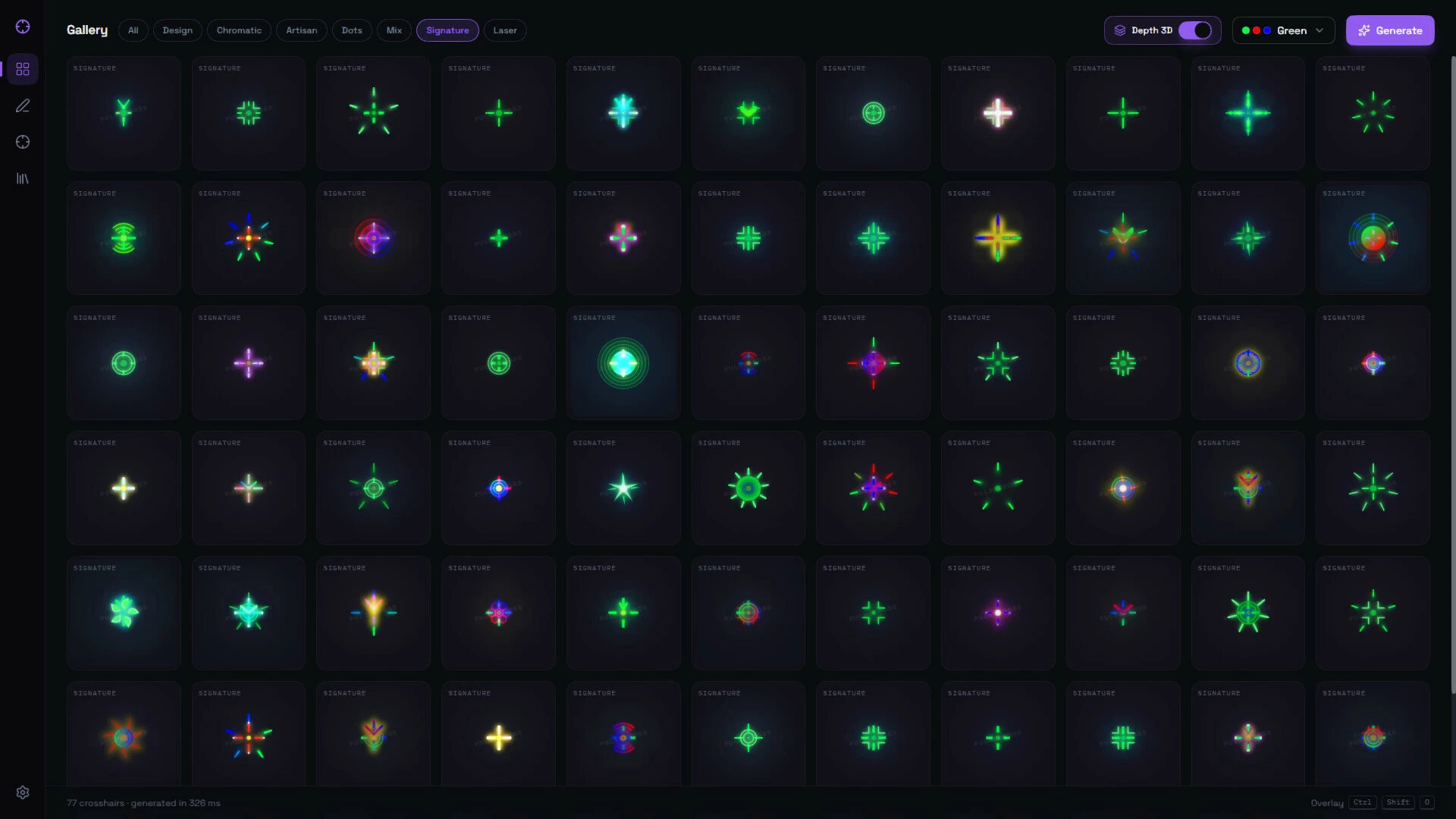The width and height of the screenshot is (1456, 819).
Task: Expand the Green color dropdown
Action: pos(1283,30)
